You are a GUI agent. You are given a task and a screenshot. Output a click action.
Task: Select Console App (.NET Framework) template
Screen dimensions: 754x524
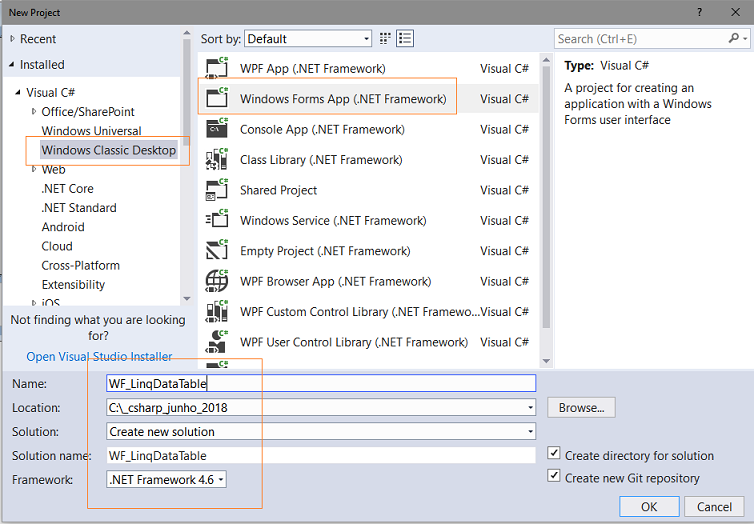click(368, 129)
